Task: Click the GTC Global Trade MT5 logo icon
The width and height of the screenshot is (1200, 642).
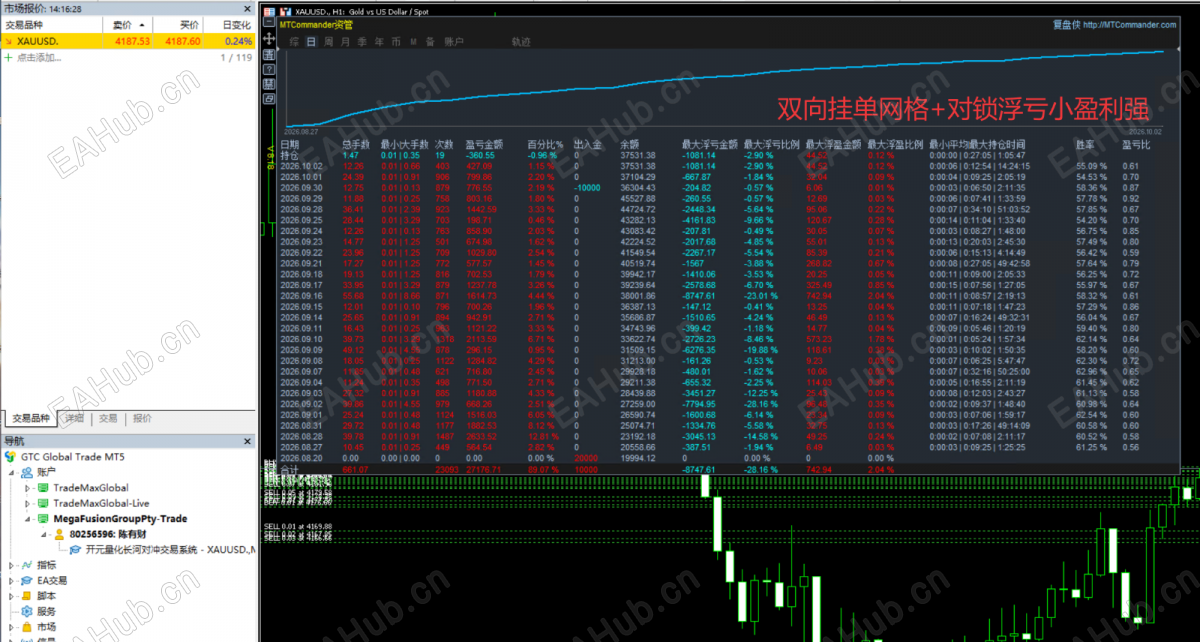Action: (10, 456)
